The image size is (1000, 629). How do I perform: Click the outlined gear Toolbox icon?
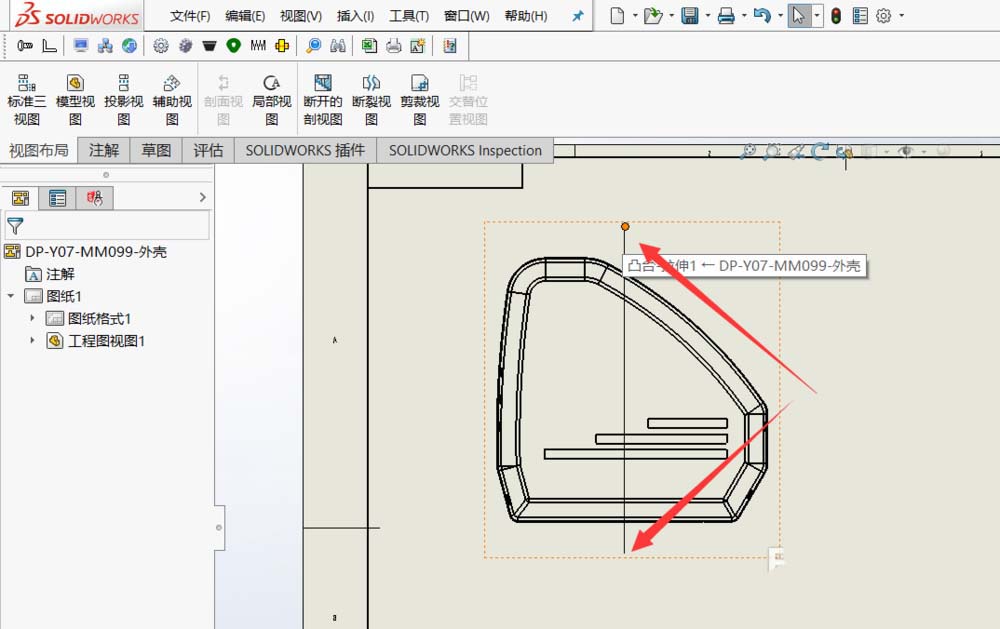161,45
